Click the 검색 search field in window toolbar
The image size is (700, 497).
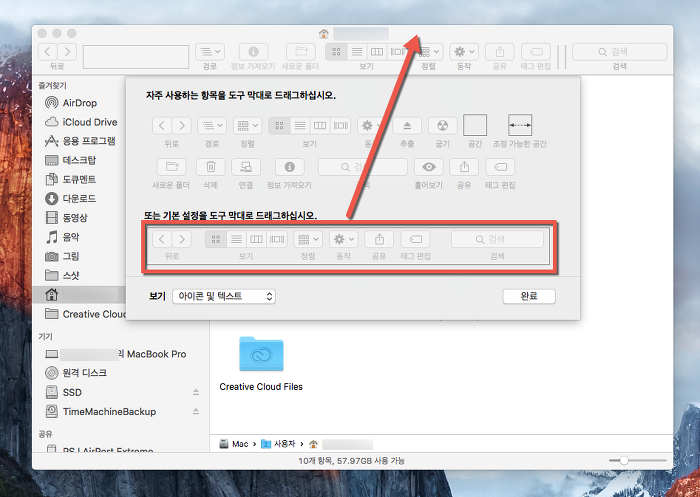coord(620,52)
